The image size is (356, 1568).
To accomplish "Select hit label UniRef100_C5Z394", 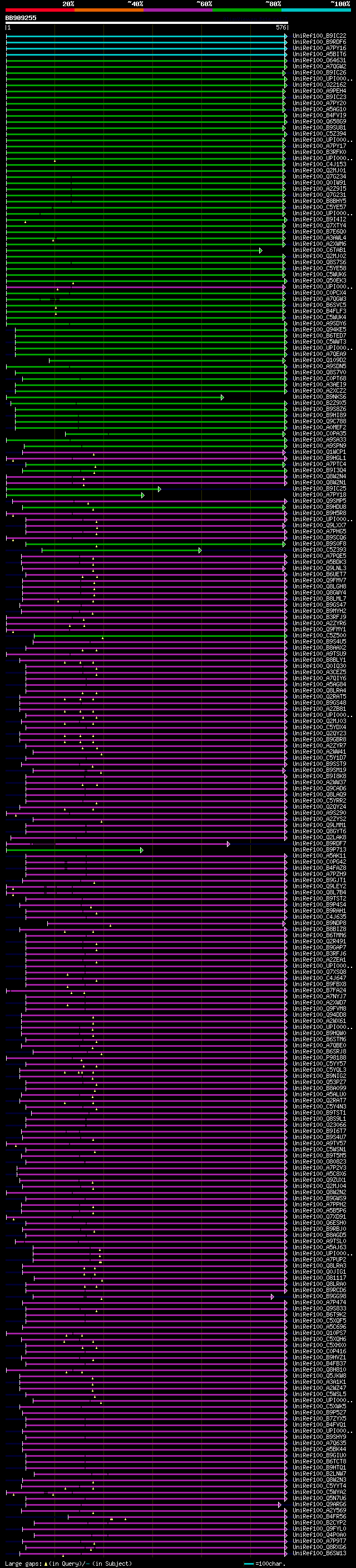I will pyautogui.click(x=319, y=134).
